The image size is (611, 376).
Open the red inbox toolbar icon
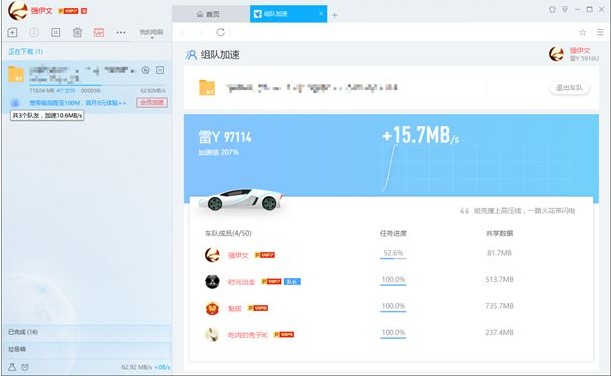(99, 32)
